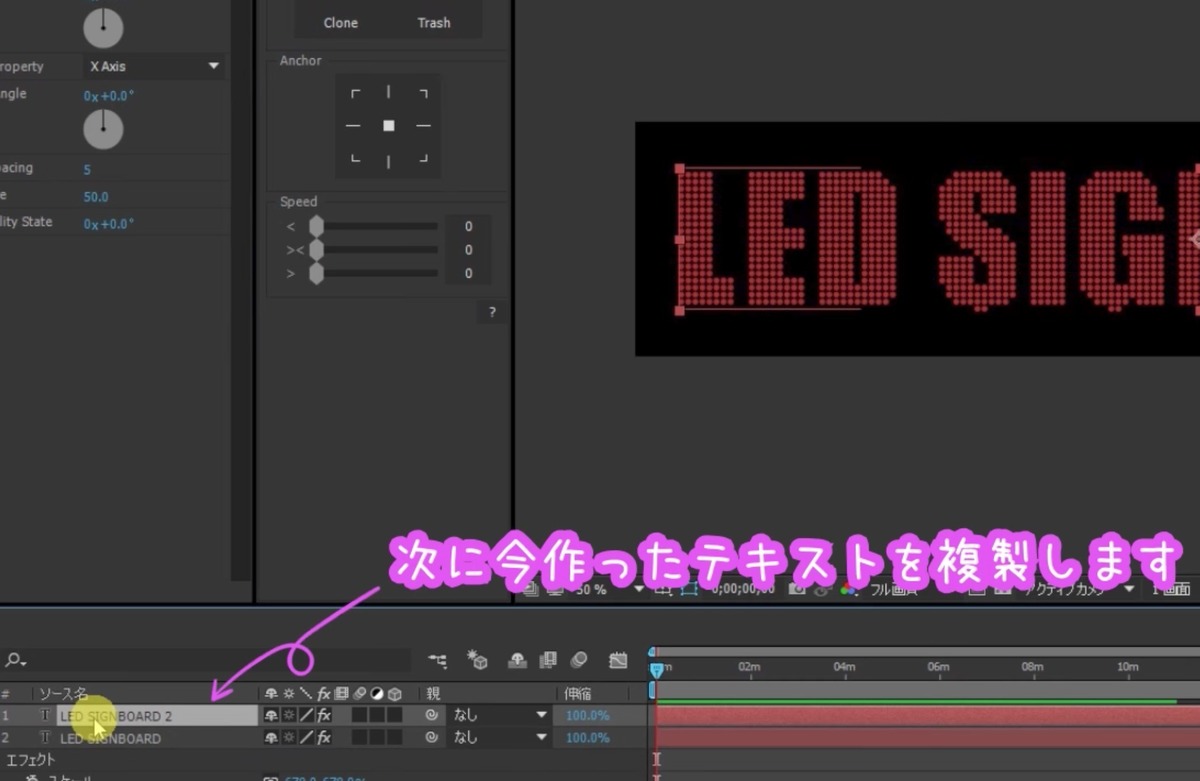The image size is (1200, 781).
Task: Open the Graph Editor in the timeline
Action: [x=618, y=660]
